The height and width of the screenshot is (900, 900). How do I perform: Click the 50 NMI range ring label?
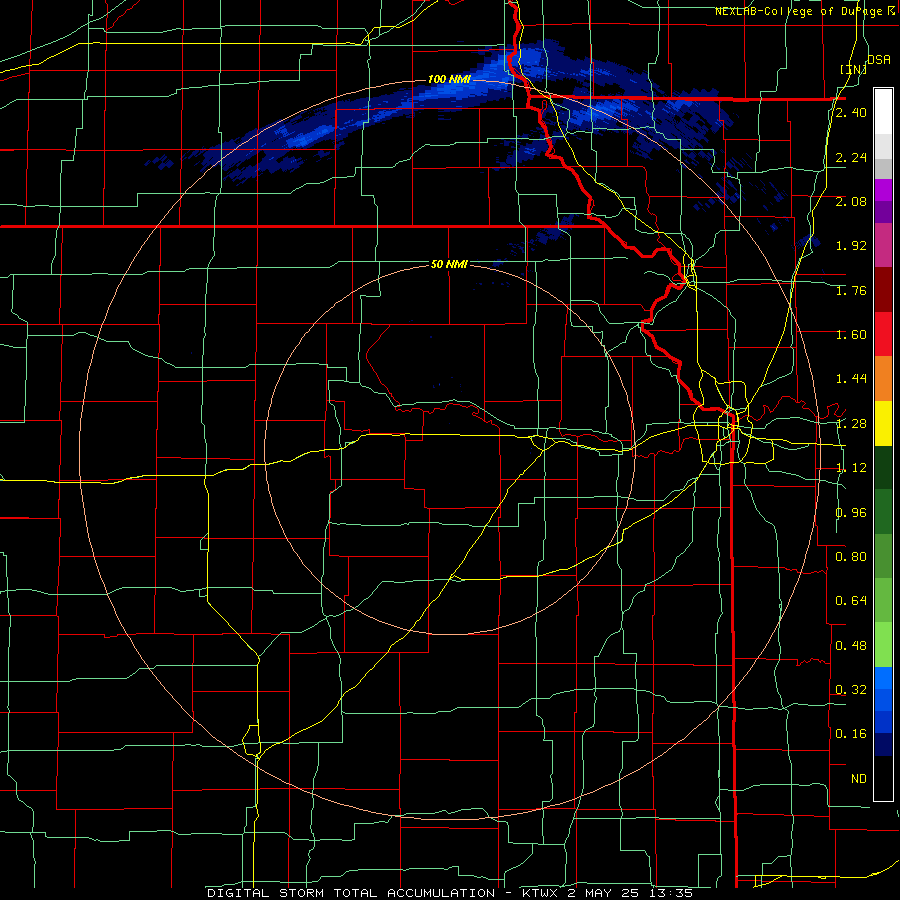click(x=449, y=265)
